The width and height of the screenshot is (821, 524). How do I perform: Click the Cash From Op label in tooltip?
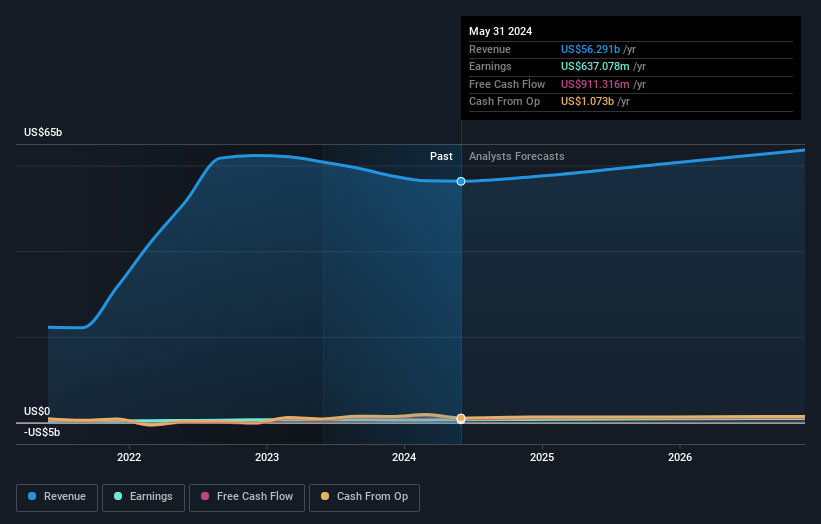[x=504, y=102]
